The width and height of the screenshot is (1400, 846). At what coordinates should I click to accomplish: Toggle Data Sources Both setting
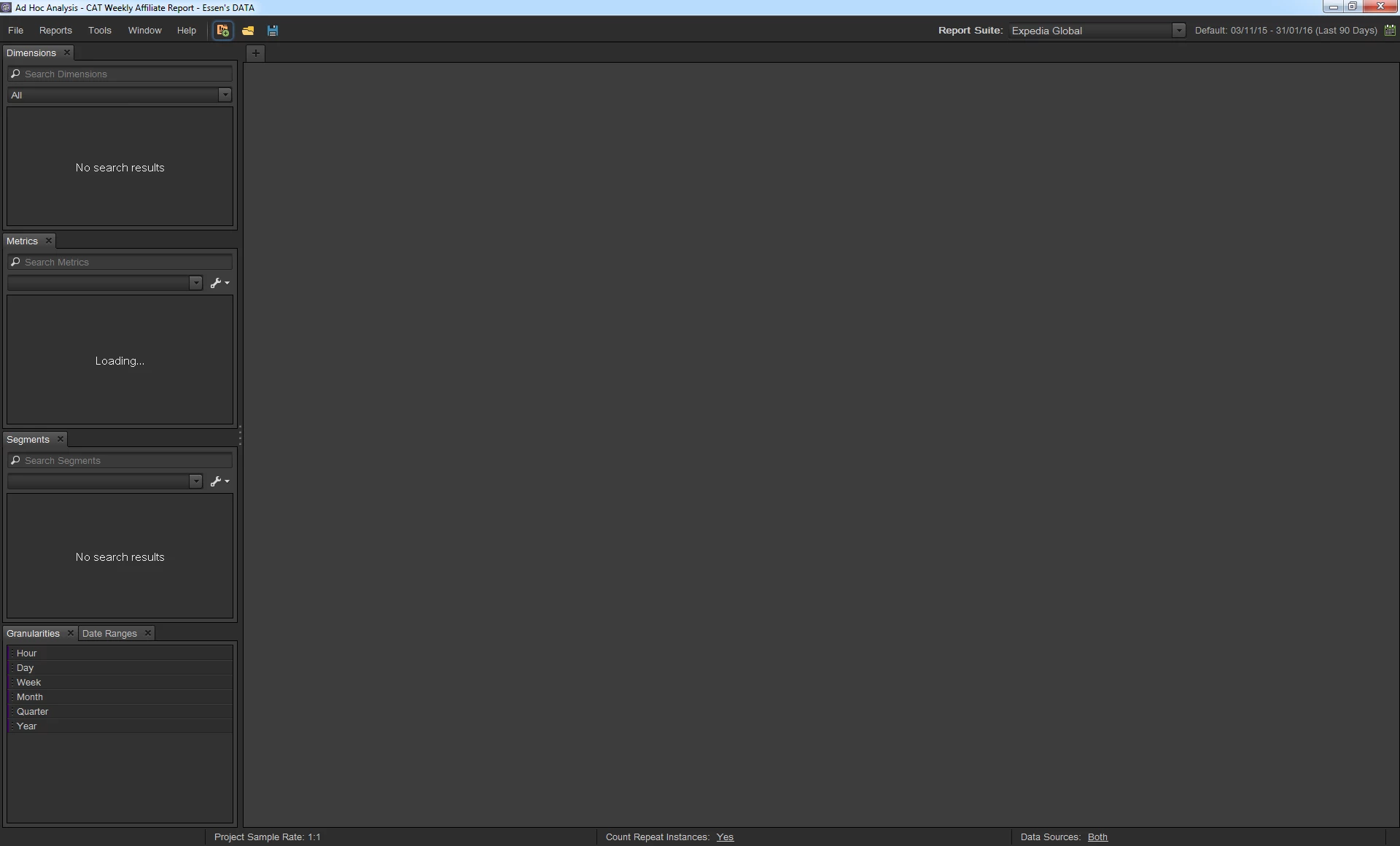coord(1097,837)
